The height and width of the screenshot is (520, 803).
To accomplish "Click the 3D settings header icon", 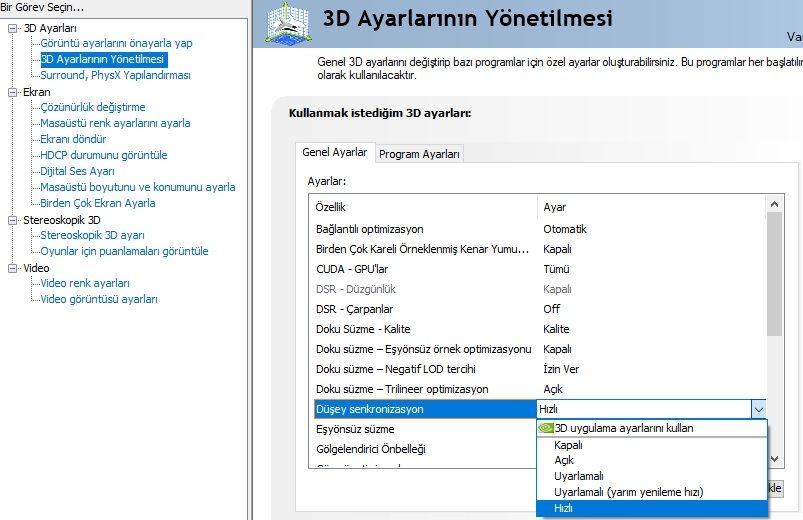I will coord(288,23).
